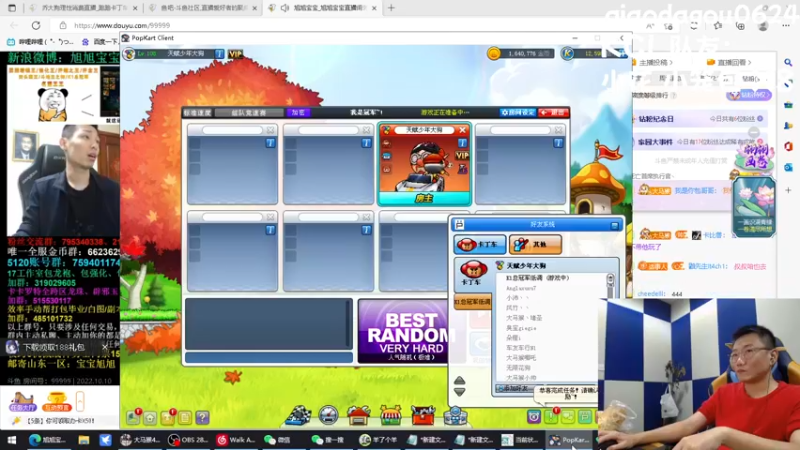Click the purple question mark help icon
800x450 pixels.
coord(202,418)
